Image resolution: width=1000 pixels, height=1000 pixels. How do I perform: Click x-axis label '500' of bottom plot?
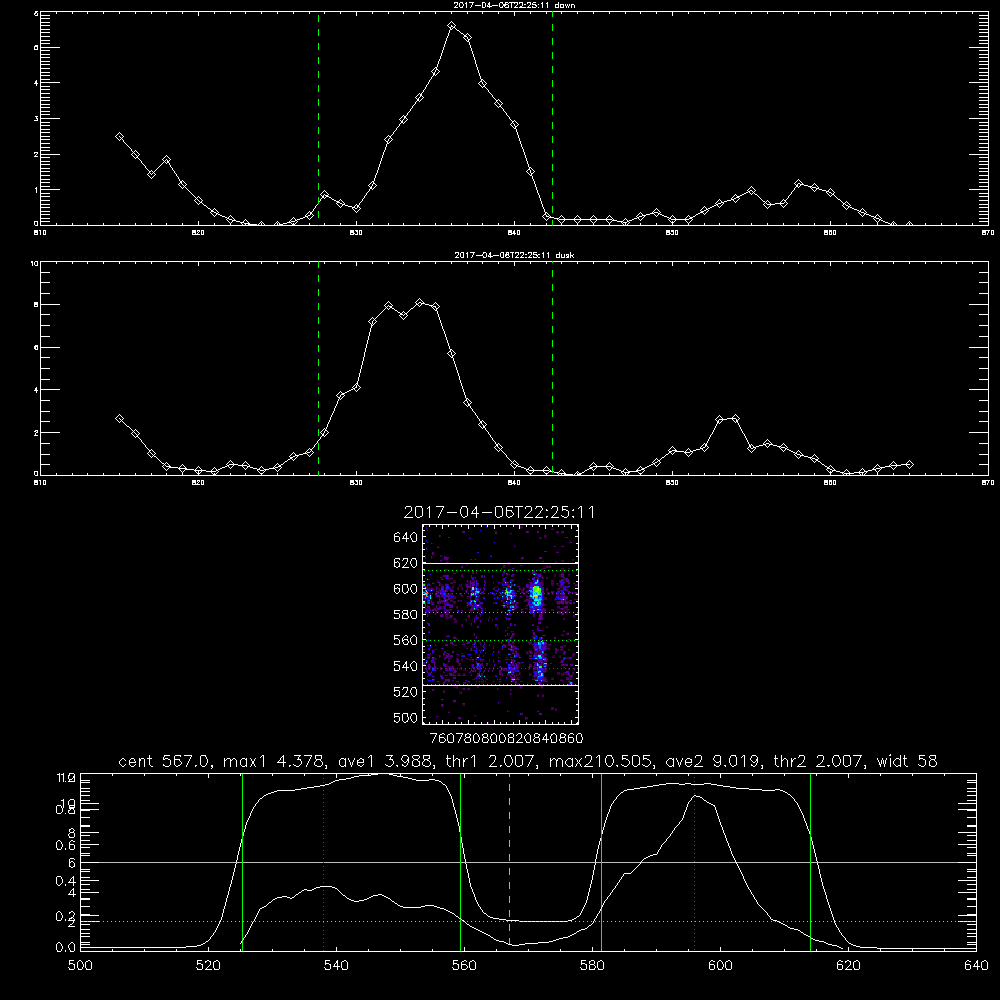(x=80, y=966)
